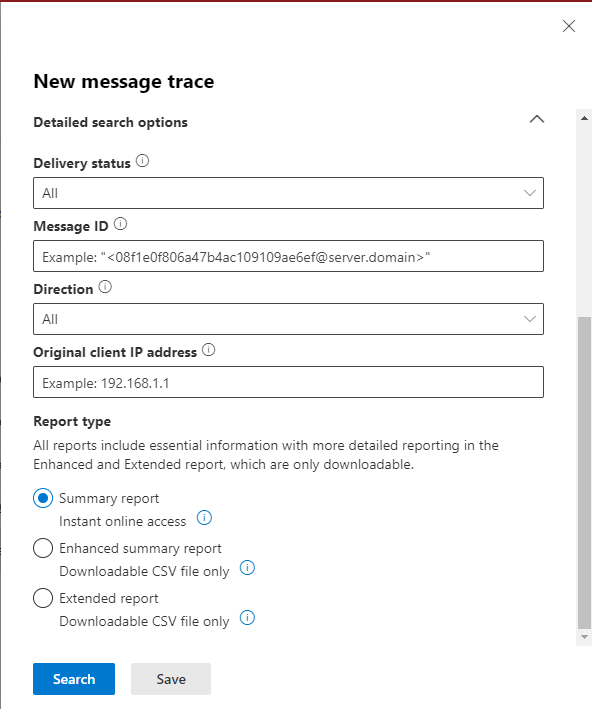Click the Direction info icon
This screenshot has height=709, width=592.
(x=105, y=287)
